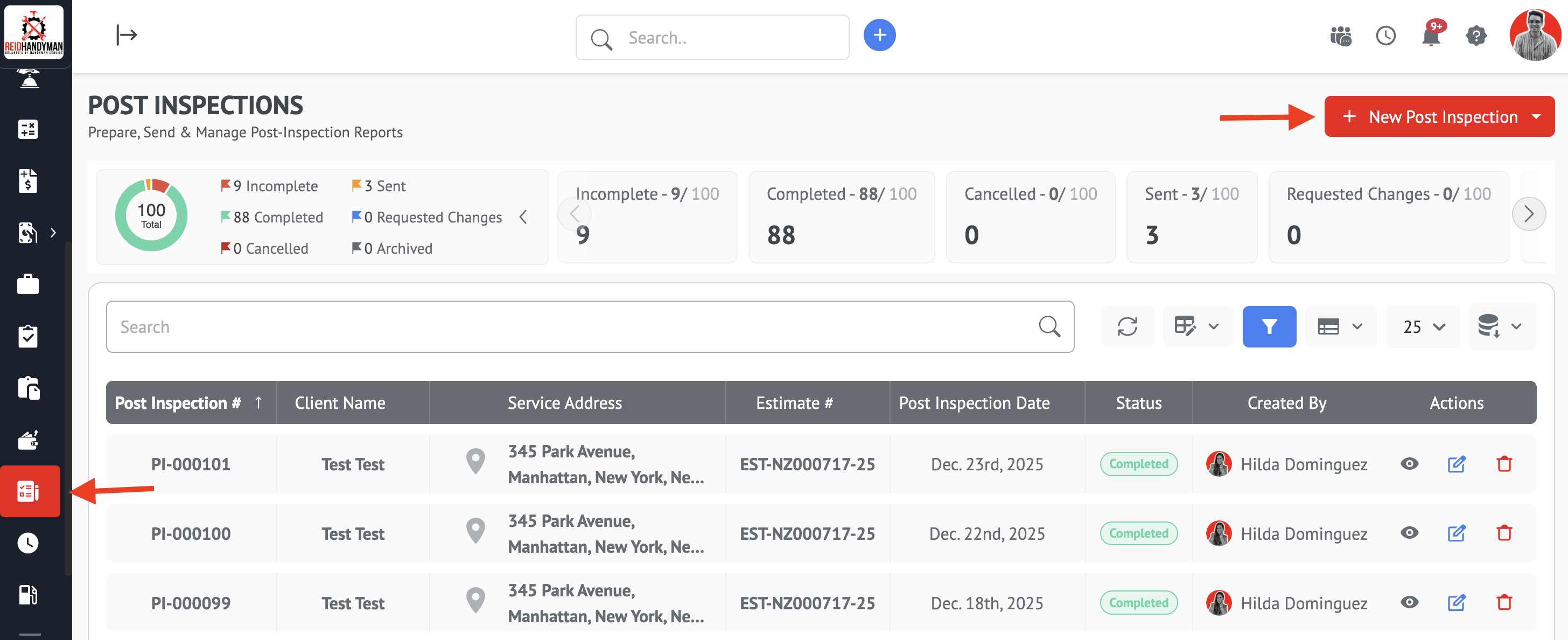The width and height of the screenshot is (1568, 640).
Task: Open the briefcase sidebar item
Action: click(x=28, y=284)
